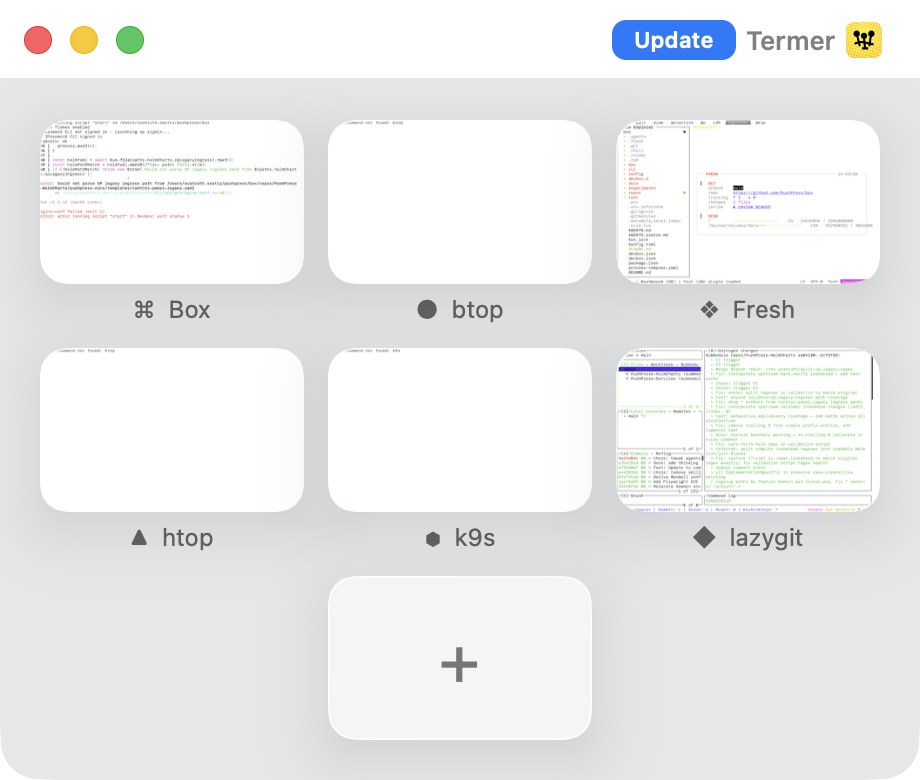
Task: Click the hexagon icon beside k9s
Action: pos(433,539)
